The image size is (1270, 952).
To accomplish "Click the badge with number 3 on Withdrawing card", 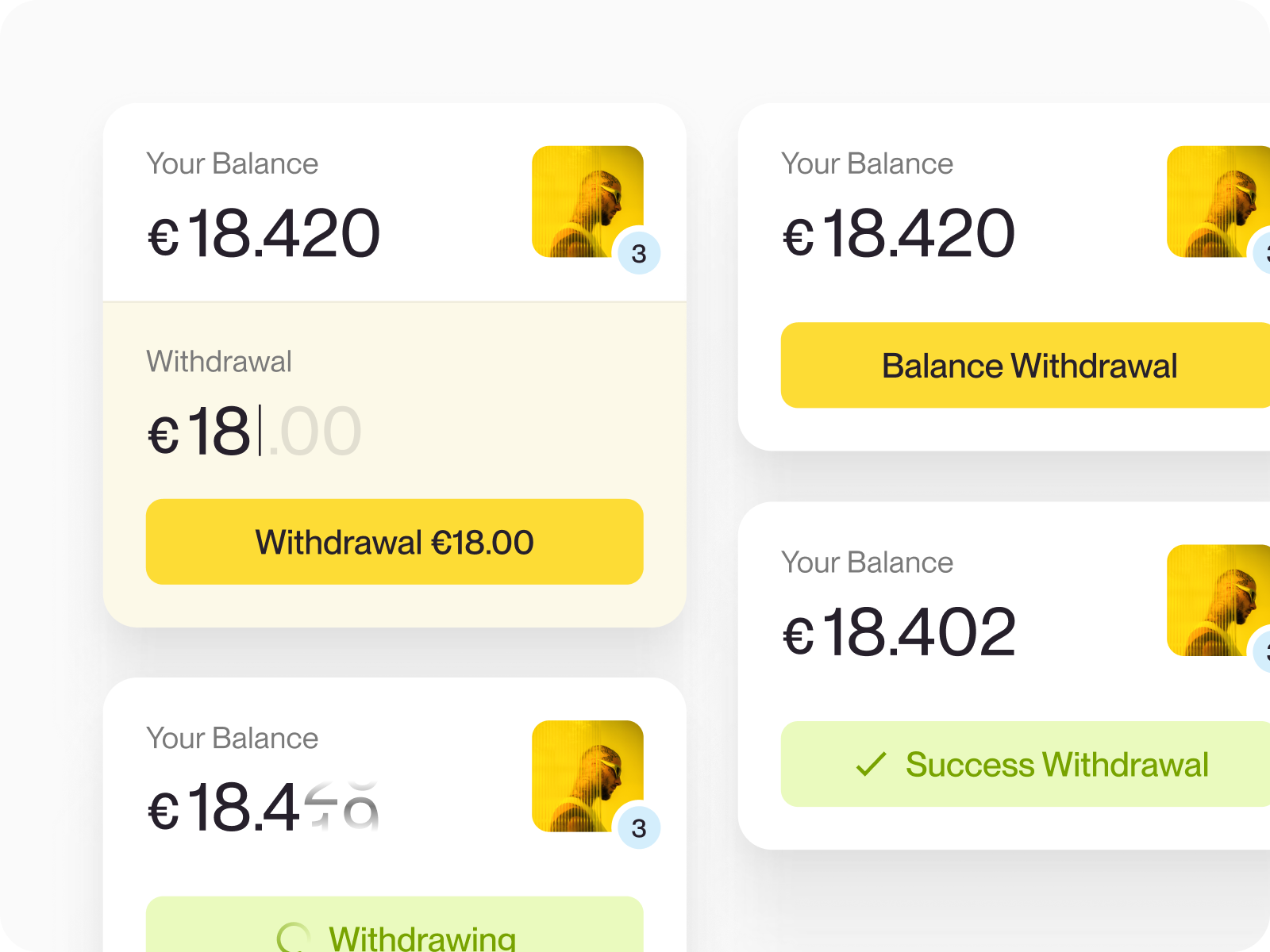I will [639, 827].
